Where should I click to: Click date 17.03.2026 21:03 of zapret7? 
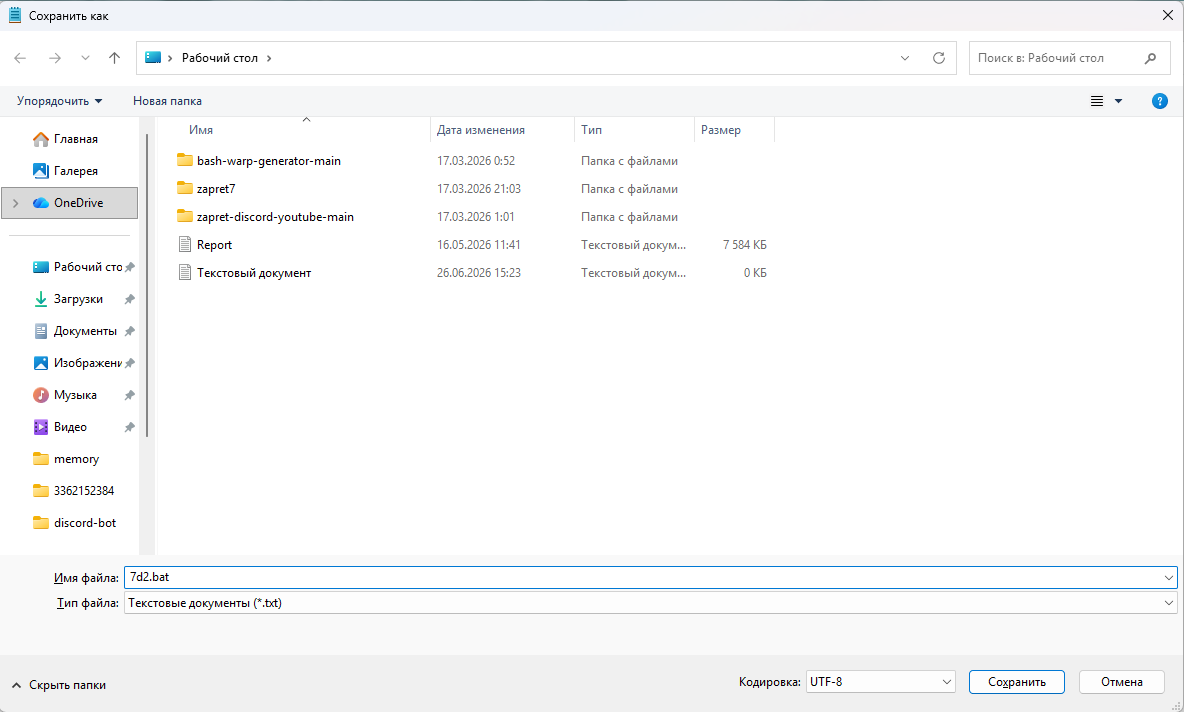pyautogui.click(x=479, y=189)
